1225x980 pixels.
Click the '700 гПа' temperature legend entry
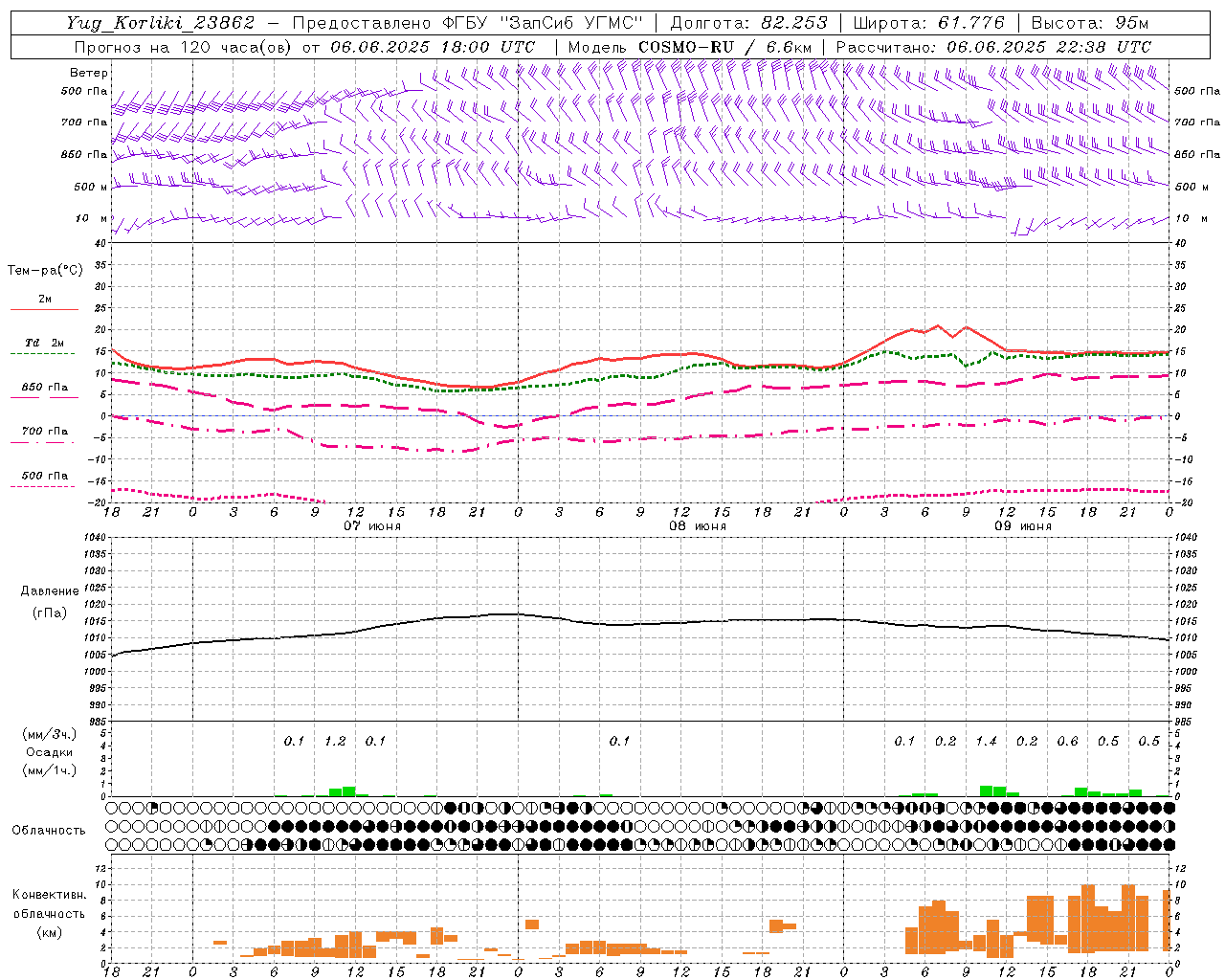tap(45, 432)
